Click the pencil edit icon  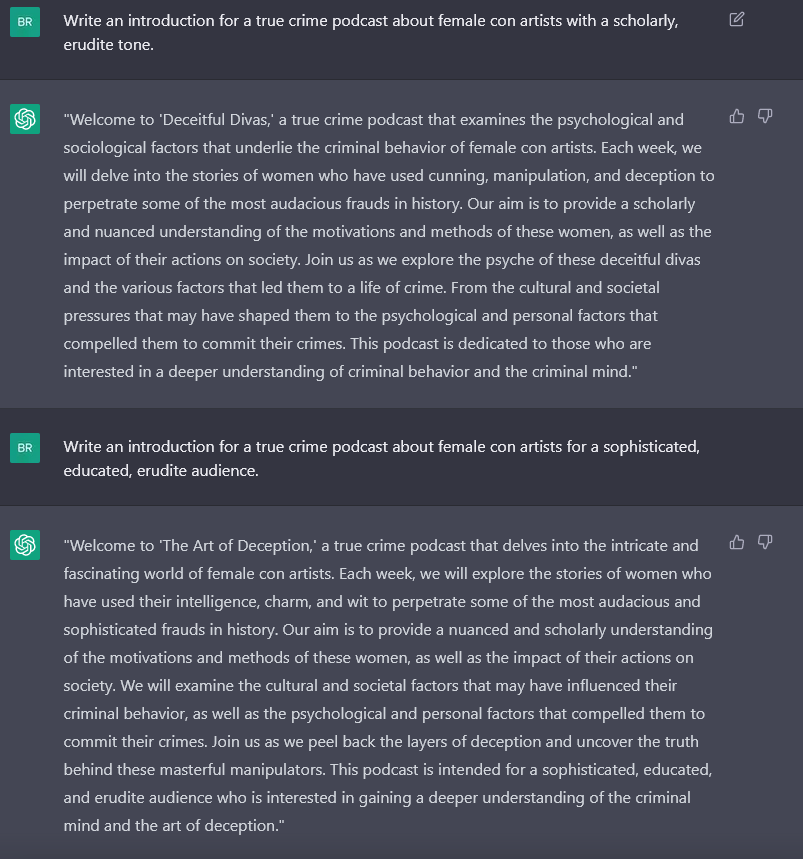coord(737,19)
